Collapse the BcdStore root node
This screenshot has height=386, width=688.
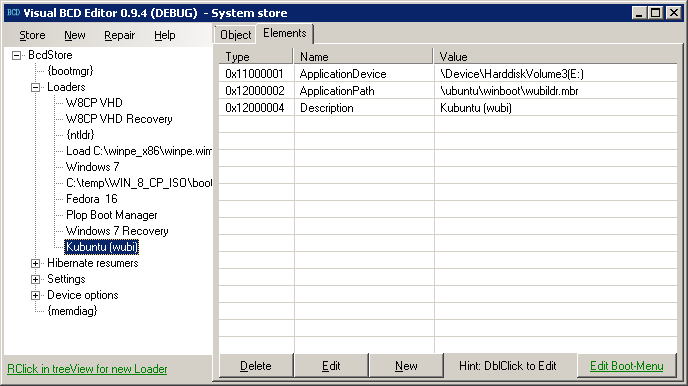[x=17, y=55]
